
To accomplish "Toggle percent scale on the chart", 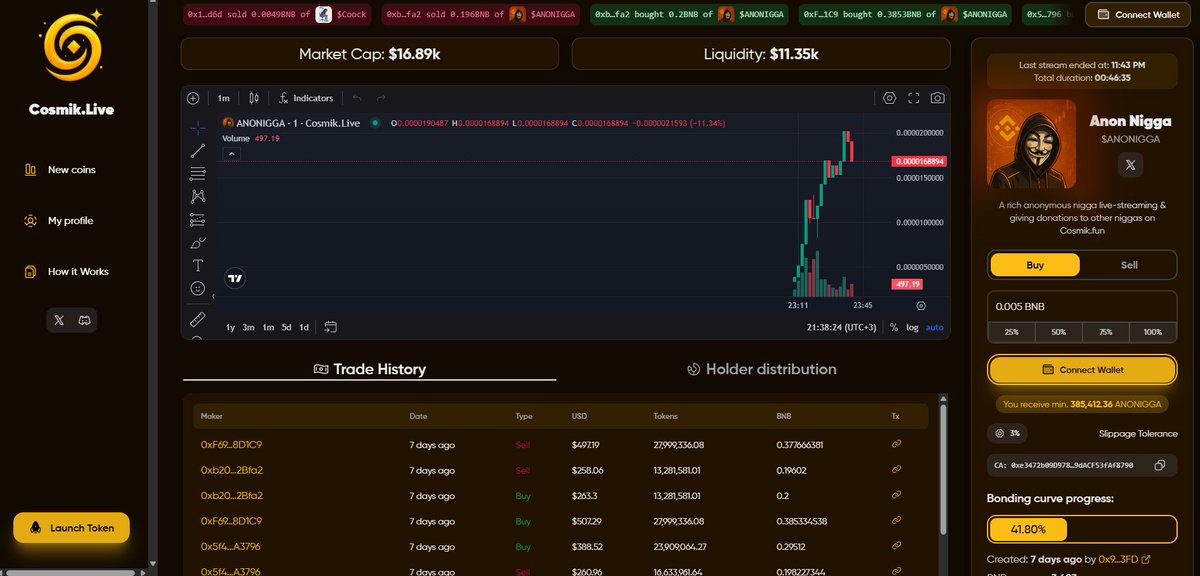I will point(894,327).
